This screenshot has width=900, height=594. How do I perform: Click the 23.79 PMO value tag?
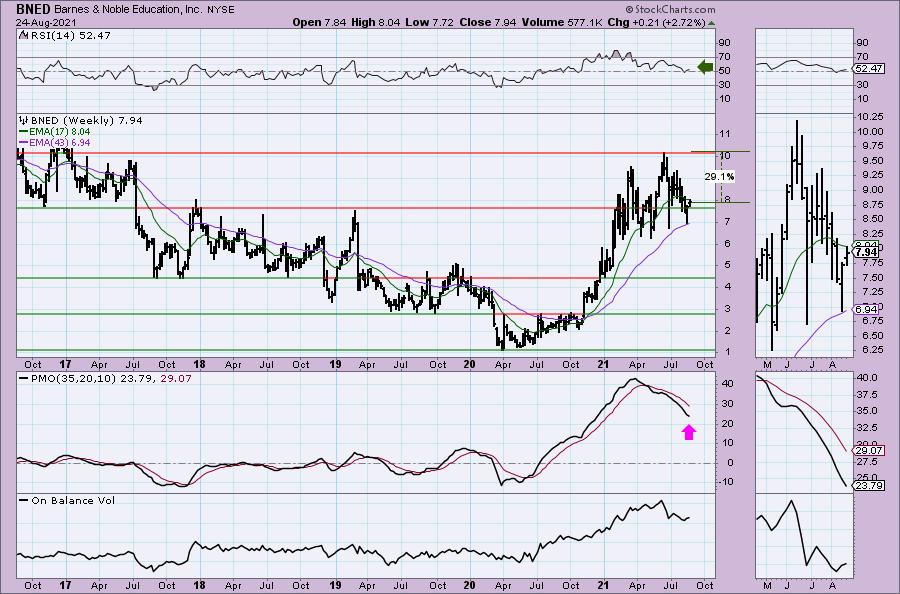[x=868, y=486]
